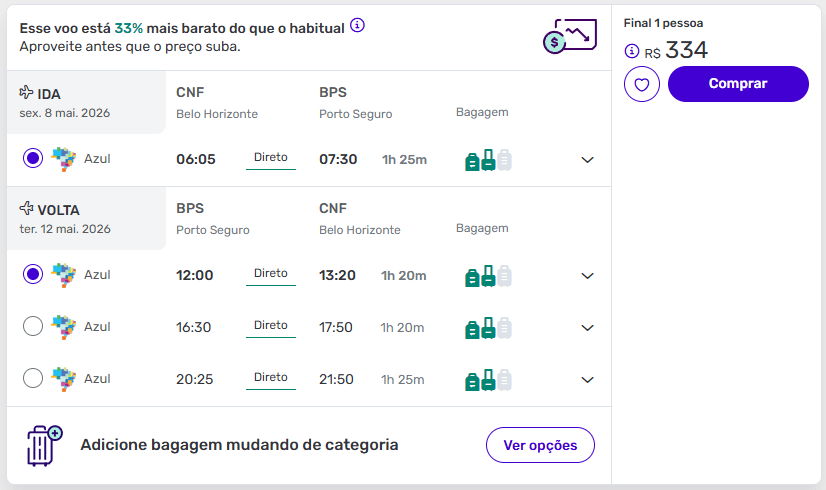This screenshot has width=826, height=490.
Task: Open Ver opções for baggage categories
Action: pos(540,445)
